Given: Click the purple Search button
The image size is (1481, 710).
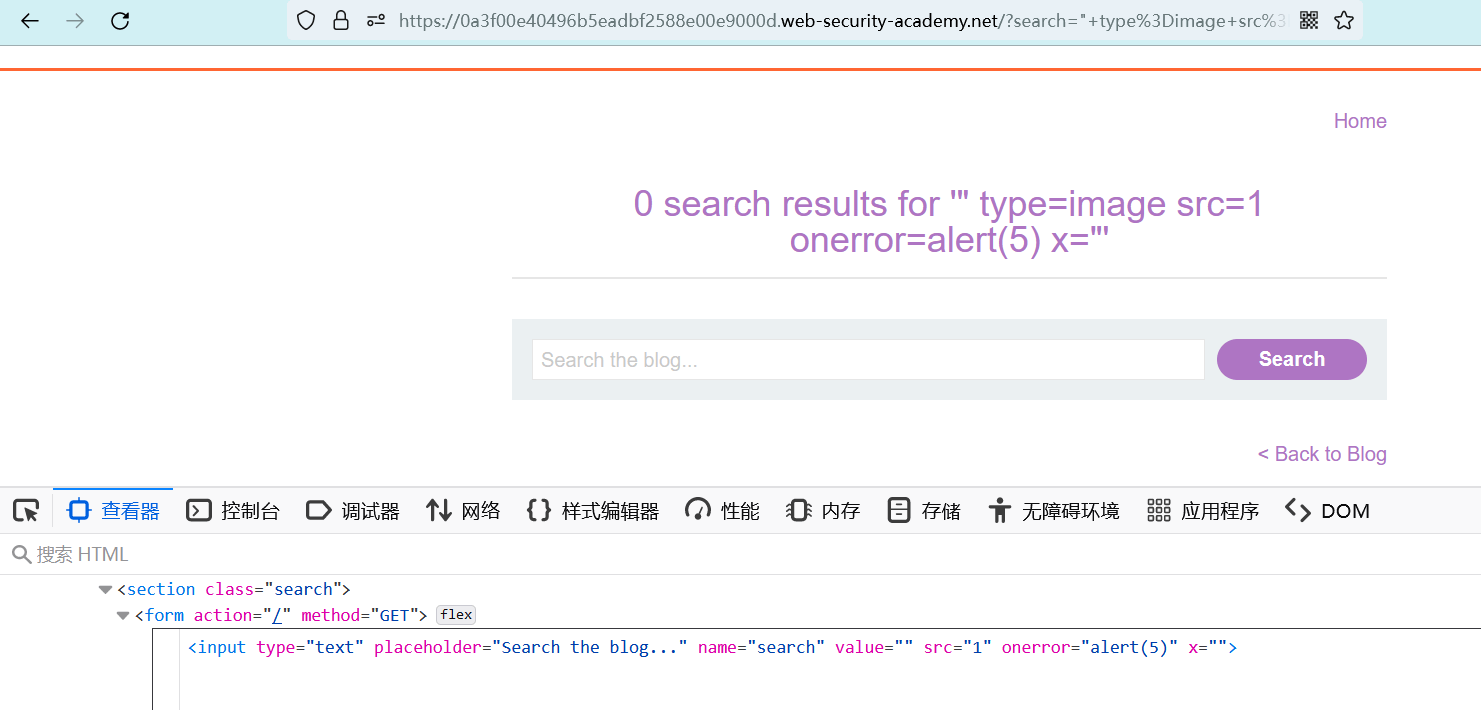Looking at the screenshot, I should [x=1291, y=360].
